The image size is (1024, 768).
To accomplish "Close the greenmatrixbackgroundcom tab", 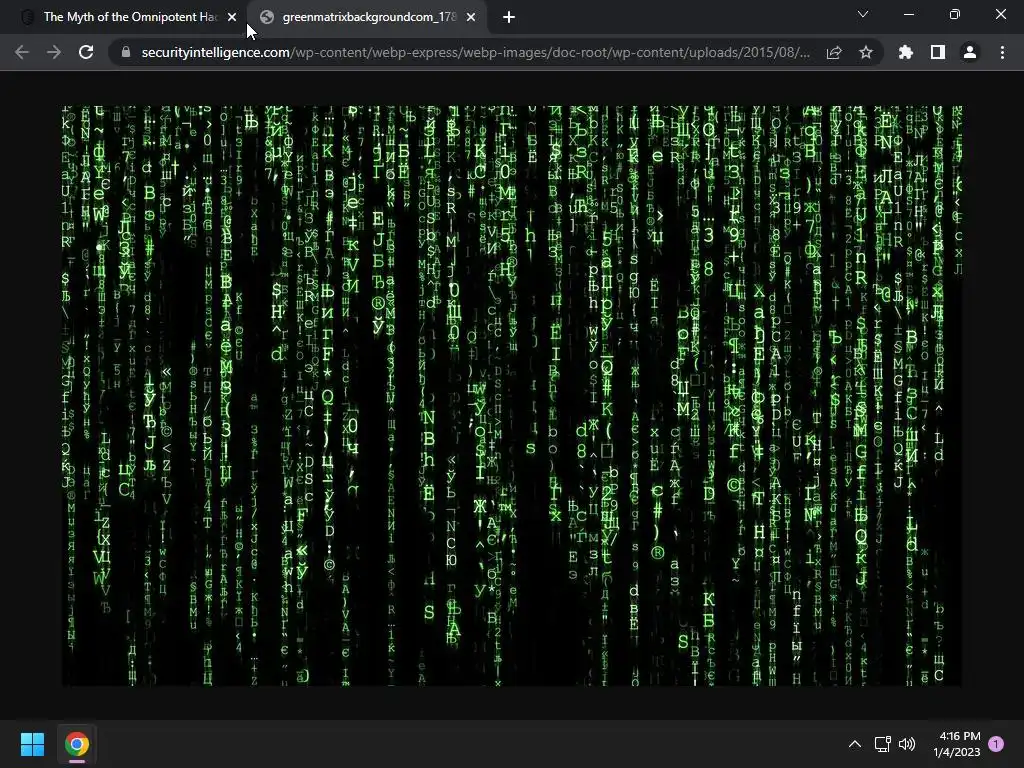I will coord(471,17).
